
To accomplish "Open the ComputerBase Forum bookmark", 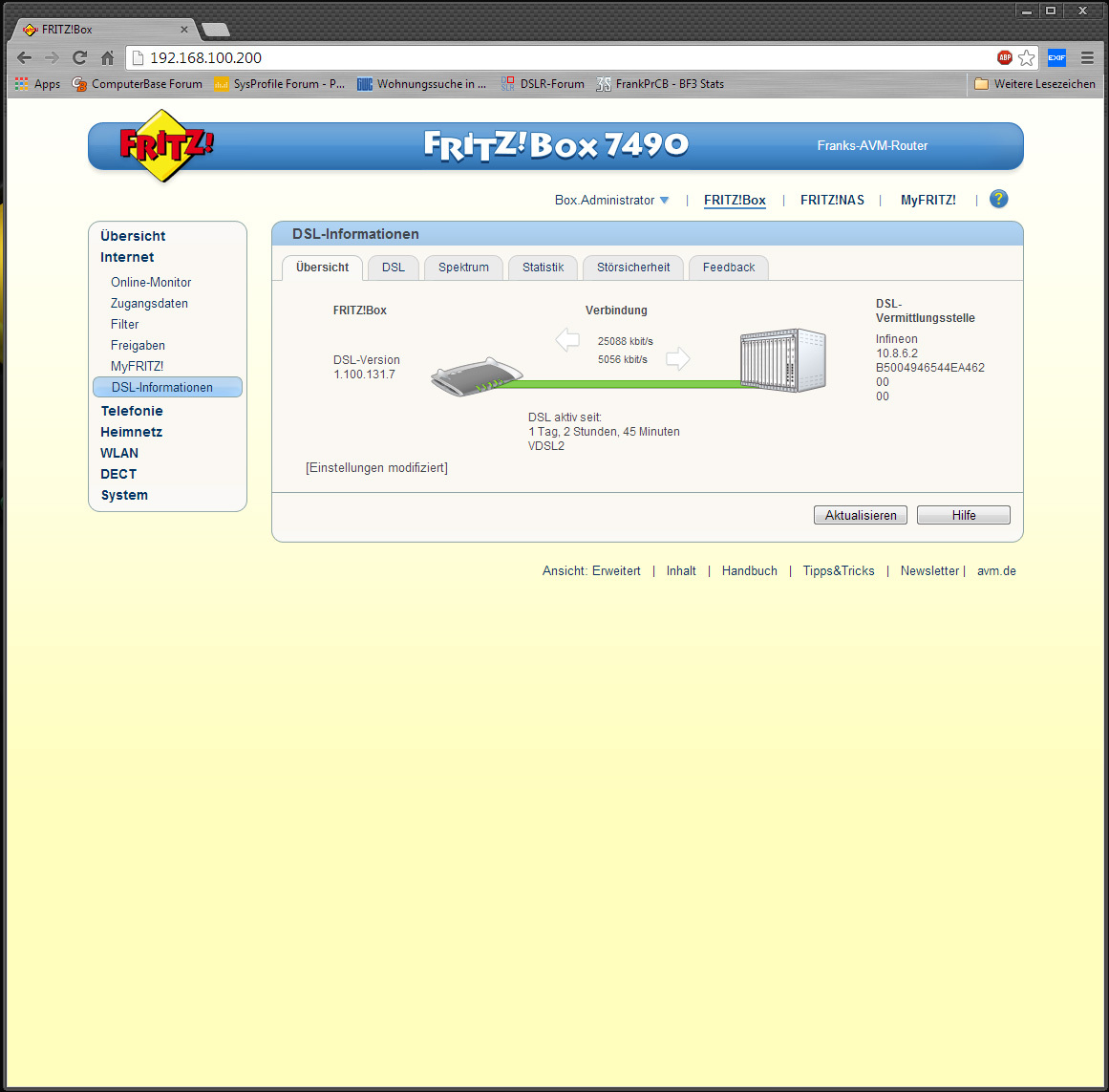I will click(x=138, y=84).
